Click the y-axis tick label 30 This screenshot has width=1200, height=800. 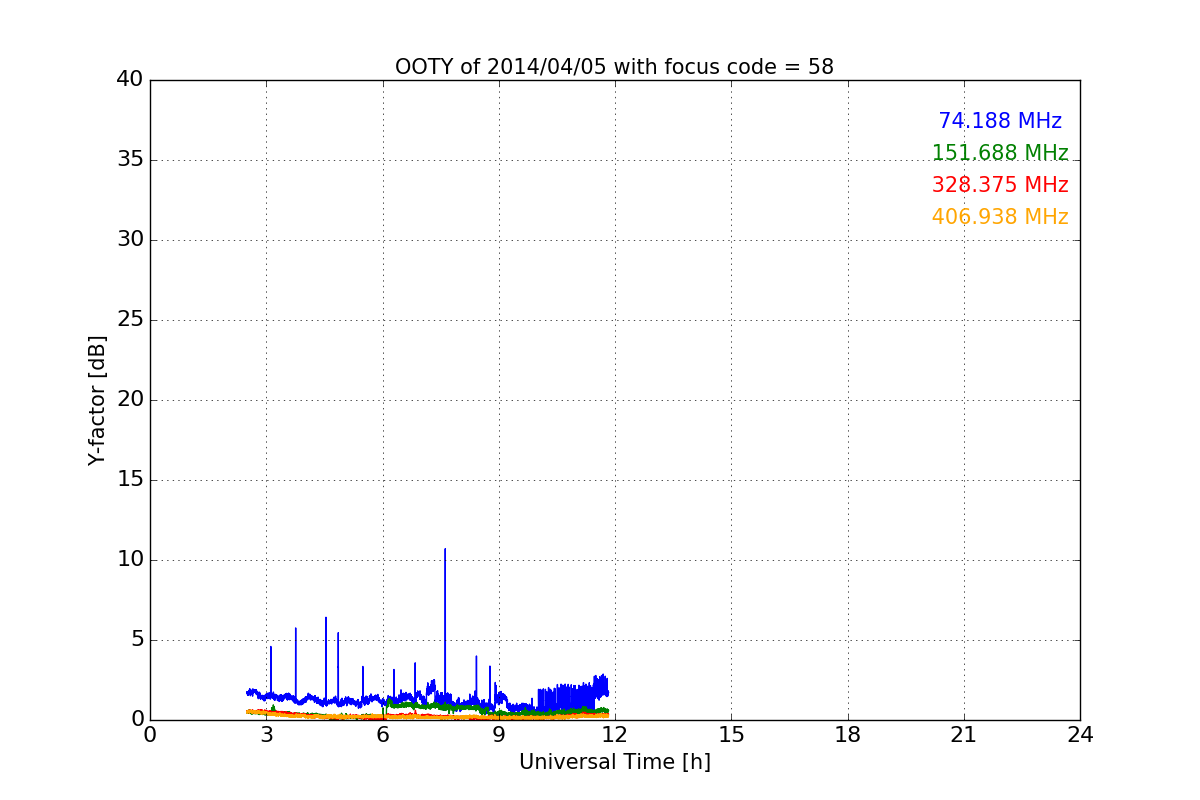point(130,240)
